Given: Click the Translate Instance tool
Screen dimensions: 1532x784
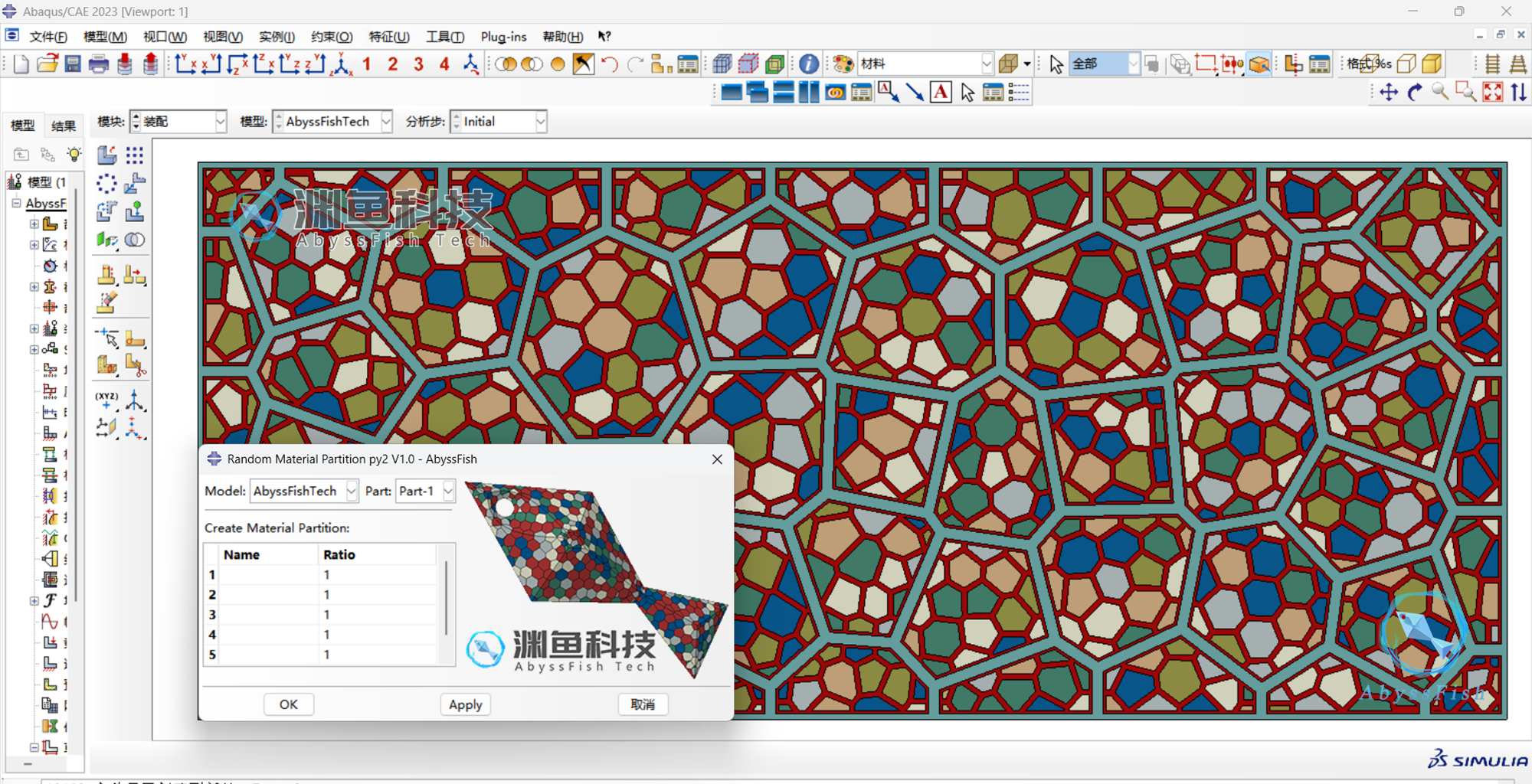Looking at the screenshot, I should click(135, 184).
